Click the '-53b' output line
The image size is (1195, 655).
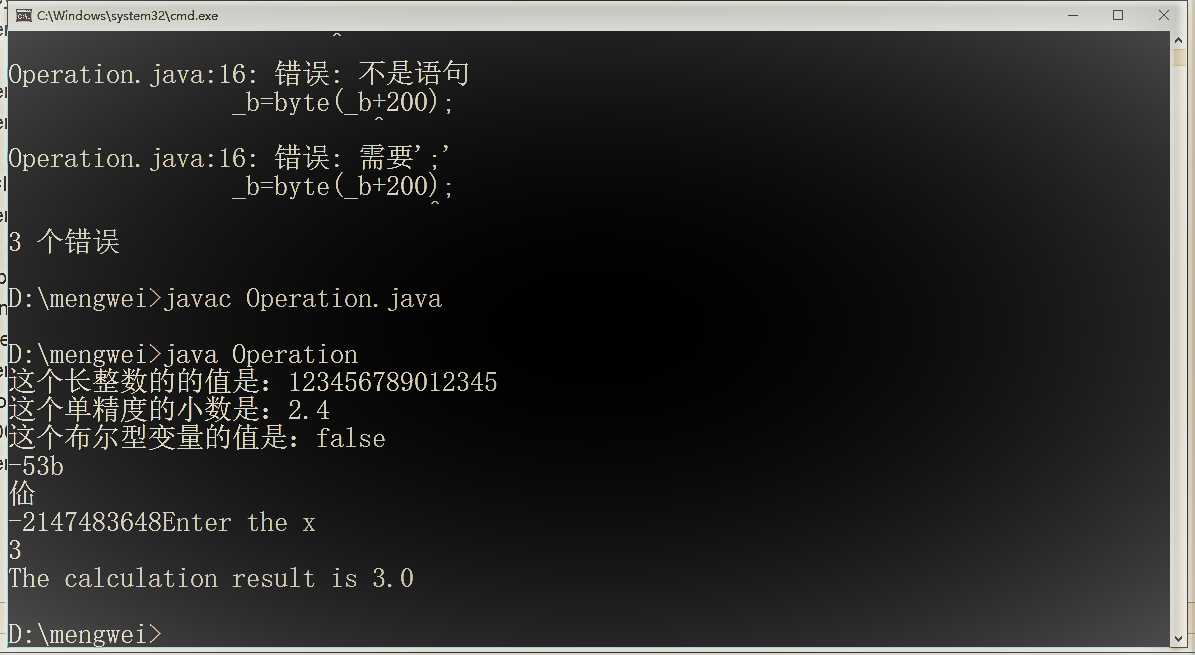(36, 467)
